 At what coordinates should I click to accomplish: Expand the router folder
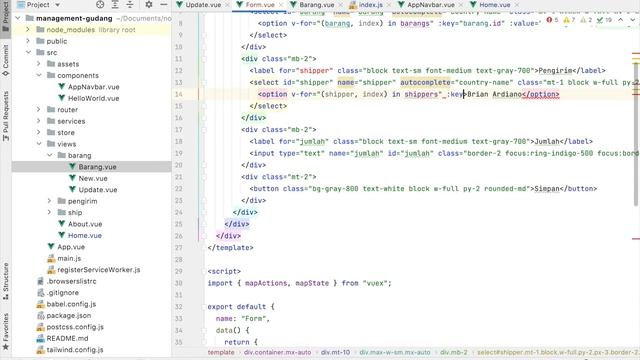39,110
